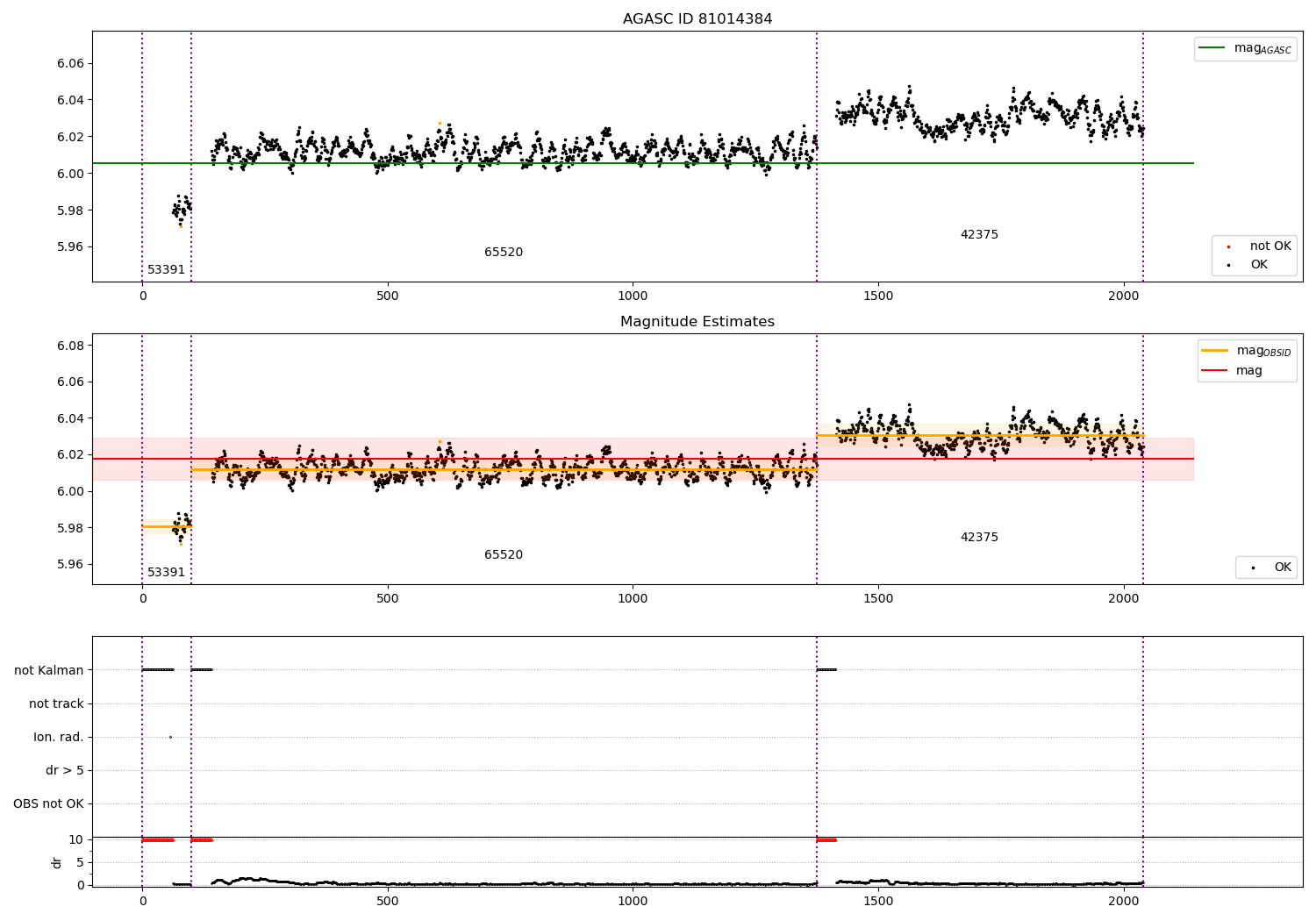Click the single 'Ion. rad.' flag marker
This screenshot has height=921, width=1316.
pyautogui.click(x=170, y=737)
